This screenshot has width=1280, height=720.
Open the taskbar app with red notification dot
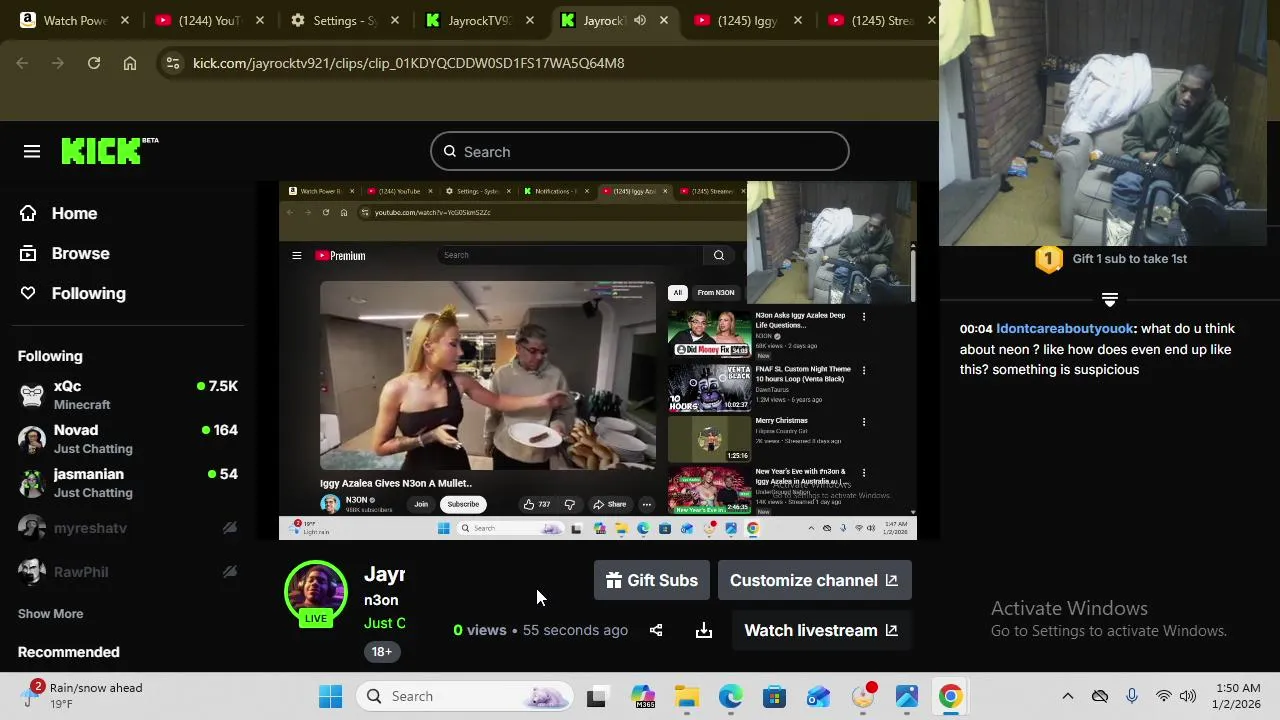point(863,696)
